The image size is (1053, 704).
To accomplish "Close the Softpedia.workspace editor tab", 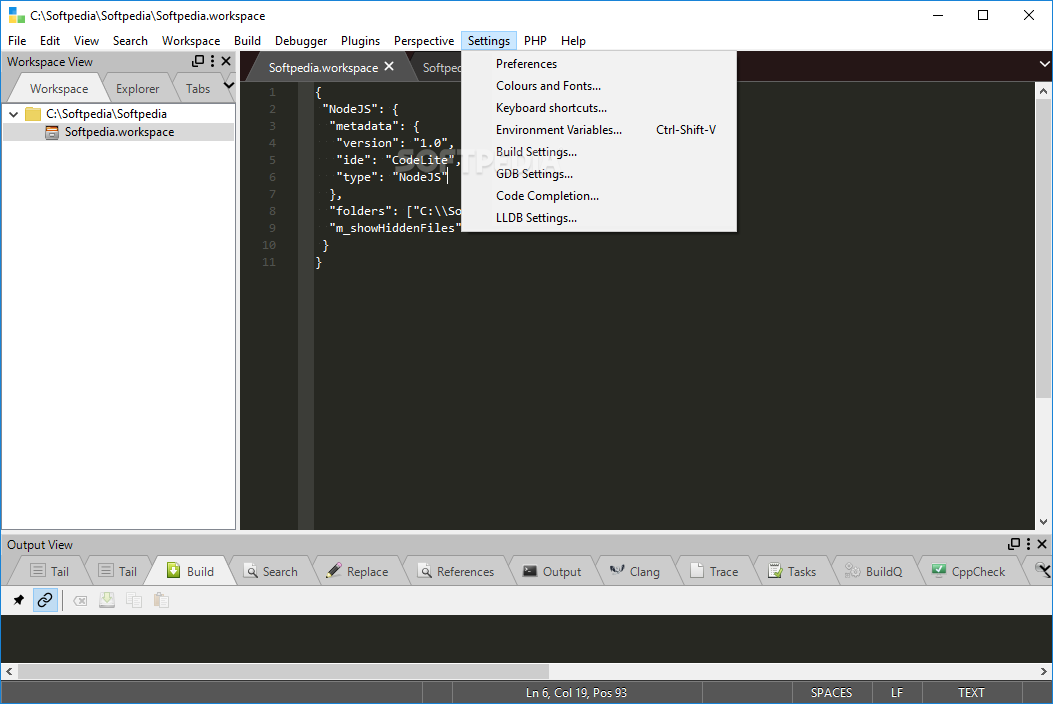I will tap(389, 67).
